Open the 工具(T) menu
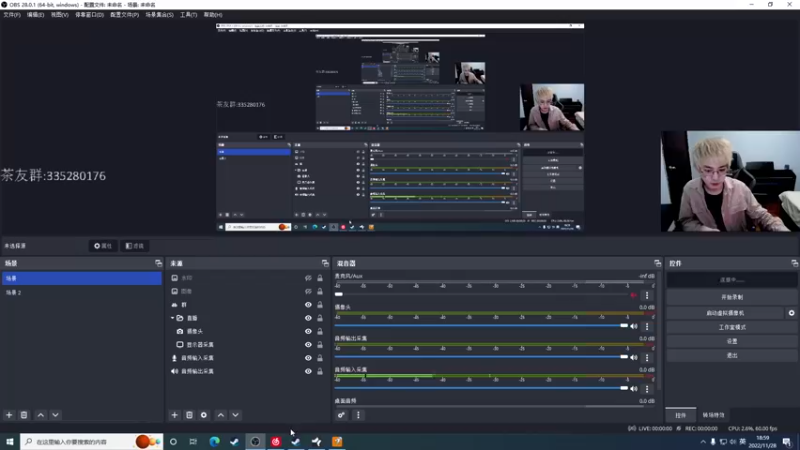This screenshot has height=450, width=800. (x=188, y=15)
